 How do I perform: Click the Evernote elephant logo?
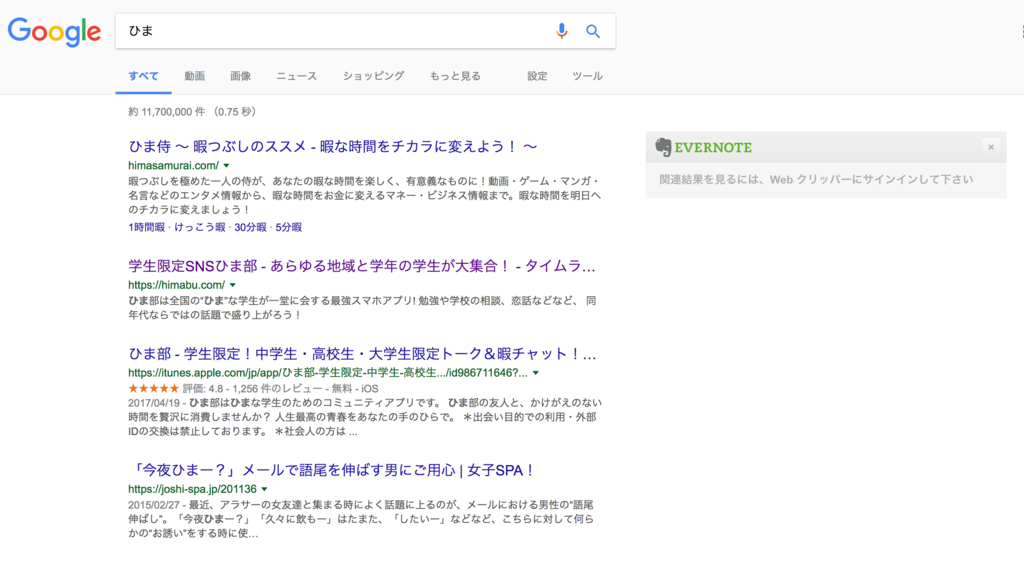click(x=663, y=147)
